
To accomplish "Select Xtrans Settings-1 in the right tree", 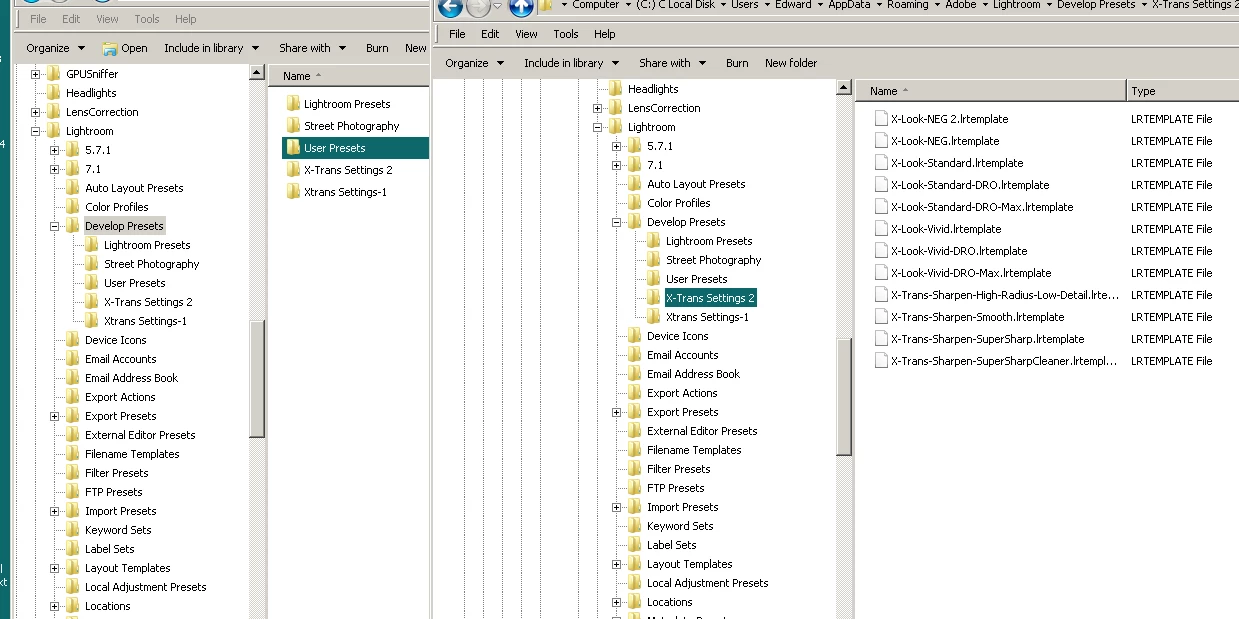I will [707, 317].
